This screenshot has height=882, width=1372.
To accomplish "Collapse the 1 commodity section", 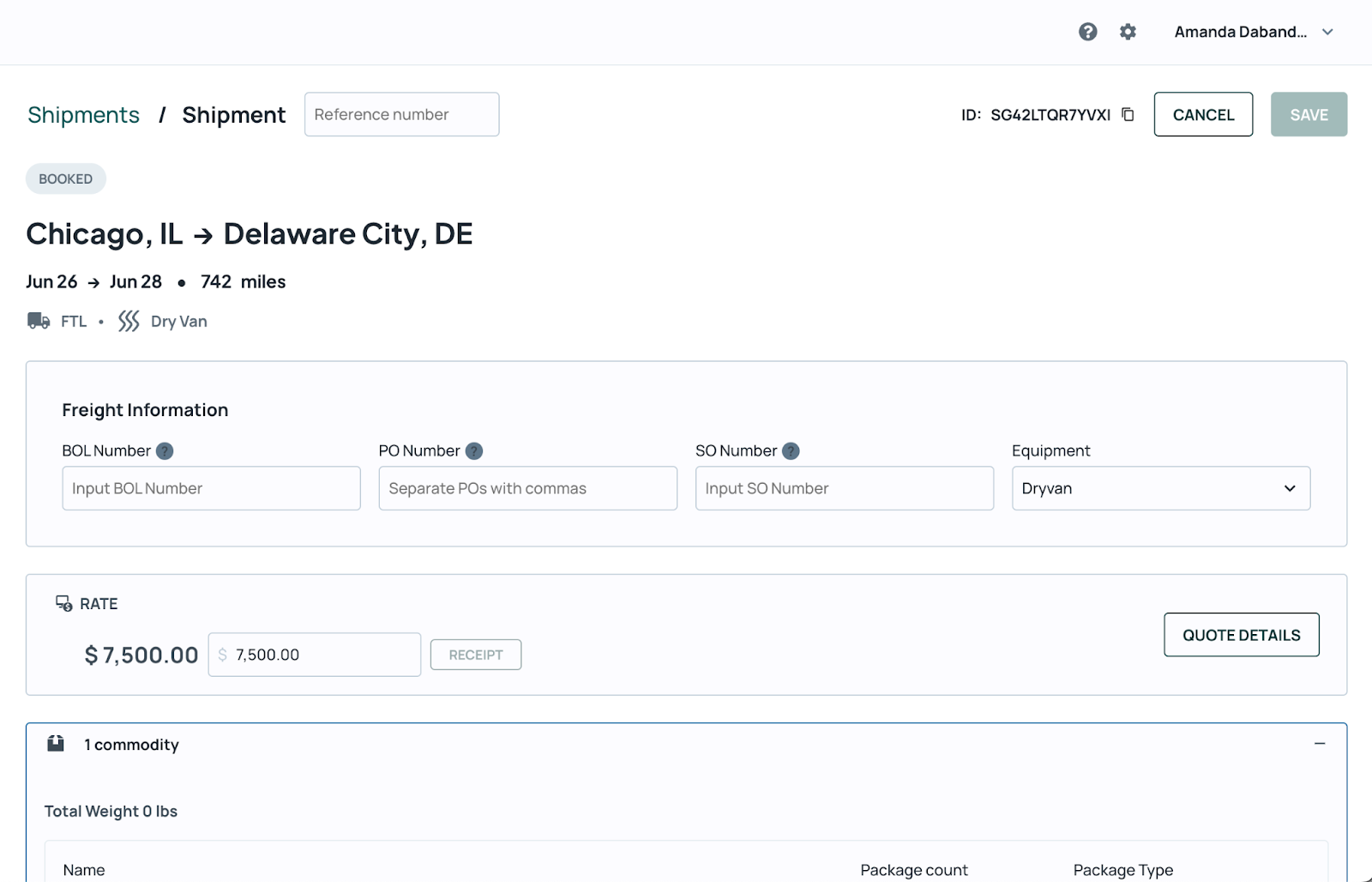I will coord(1320,743).
